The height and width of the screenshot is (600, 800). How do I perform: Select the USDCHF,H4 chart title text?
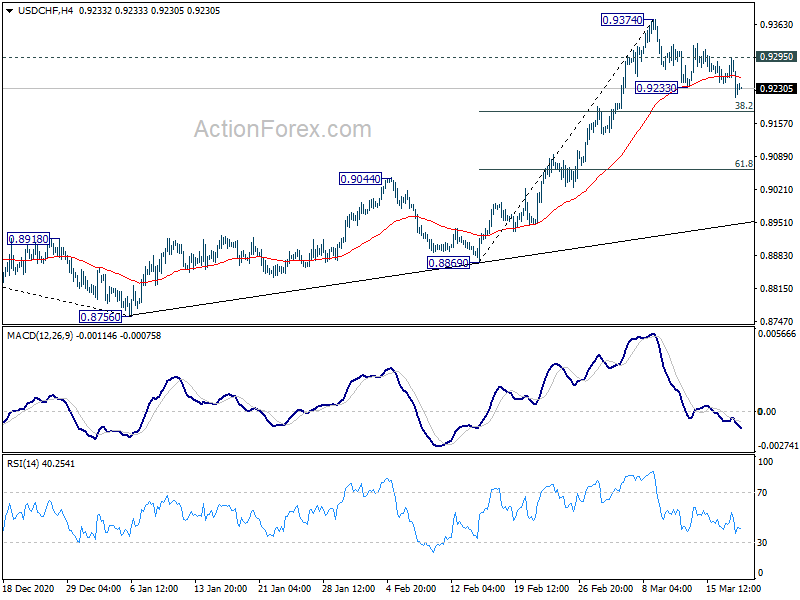(x=45, y=11)
